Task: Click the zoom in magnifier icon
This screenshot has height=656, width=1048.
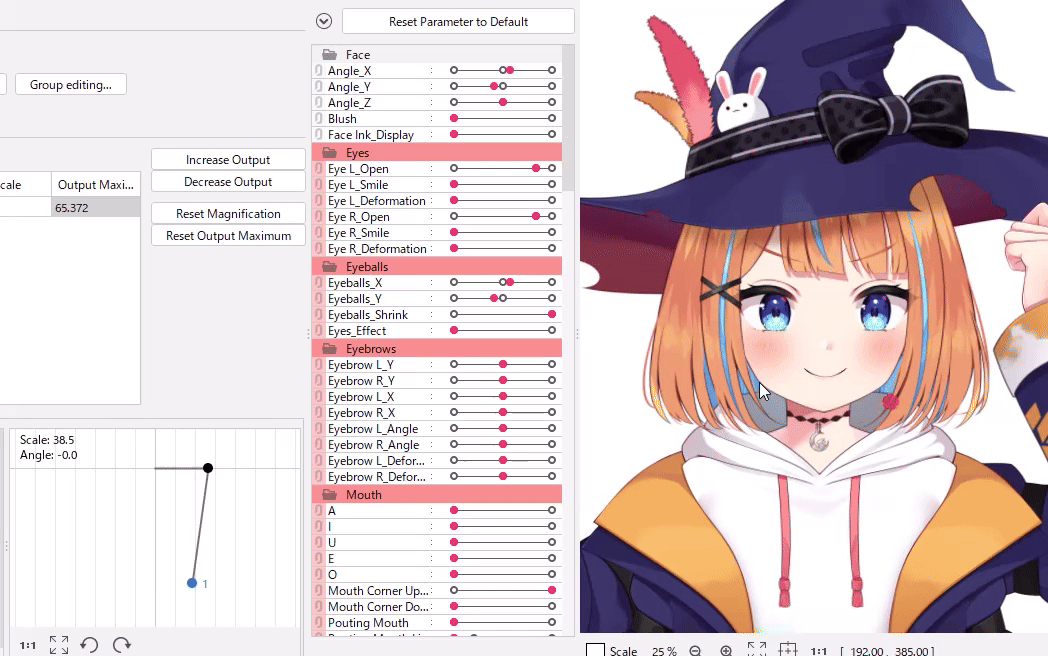Action: (727, 651)
